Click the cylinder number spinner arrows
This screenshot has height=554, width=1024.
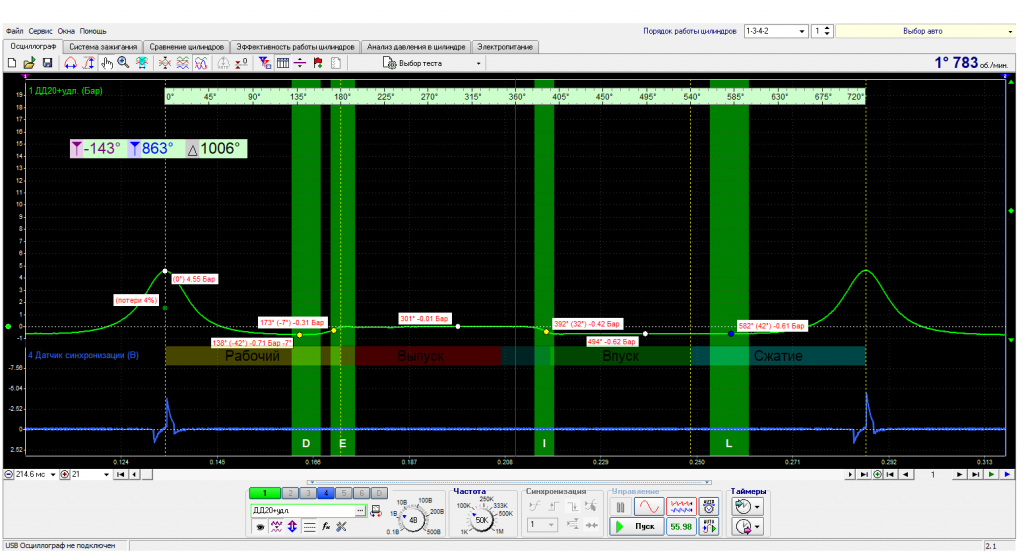pyautogui.click(x=827, y=31)
